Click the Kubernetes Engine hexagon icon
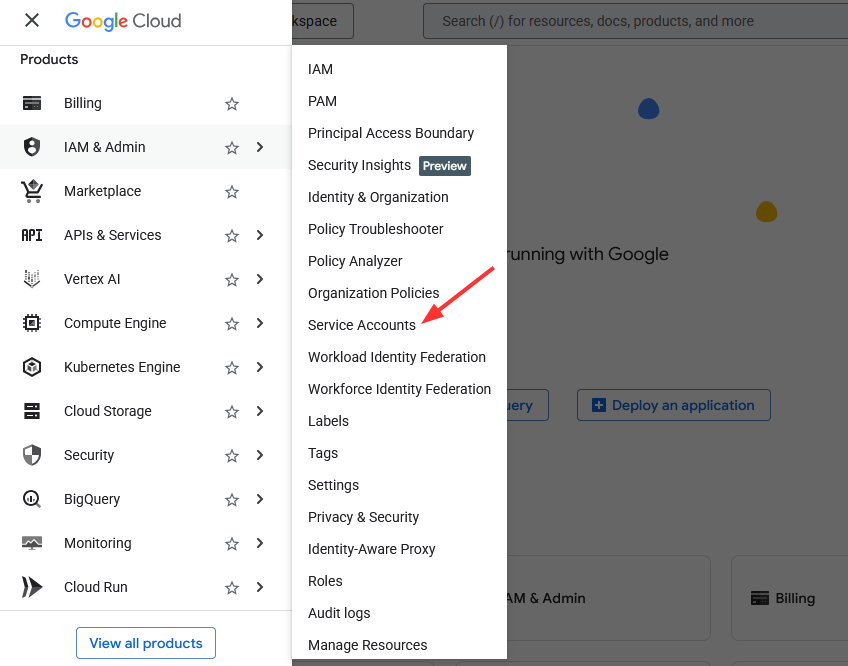Viewport: 848px width, 666px height. click(x=32, y=367)
